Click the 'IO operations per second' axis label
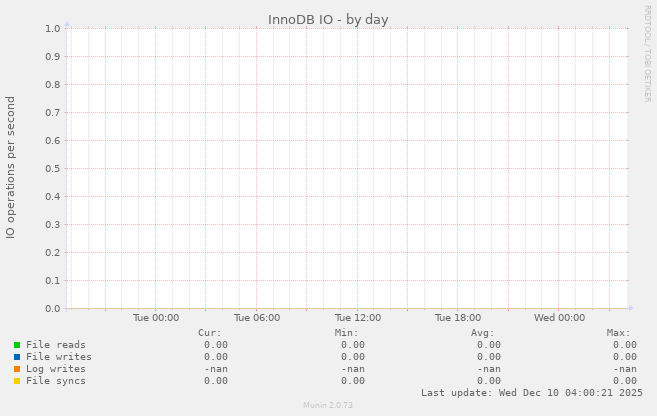 pyautogui.click(x=10, y=168)
